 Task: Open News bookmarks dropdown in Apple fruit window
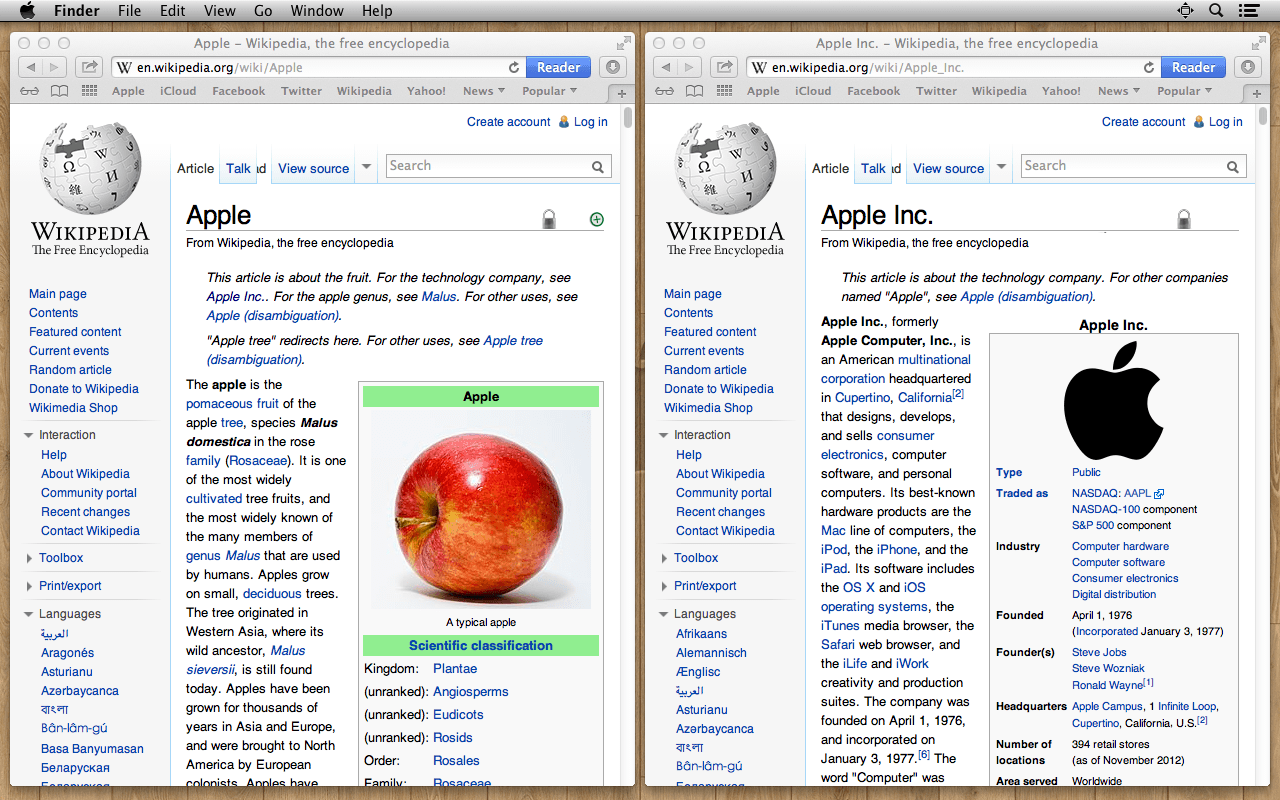pyautogui.click(x=484, y=91)
